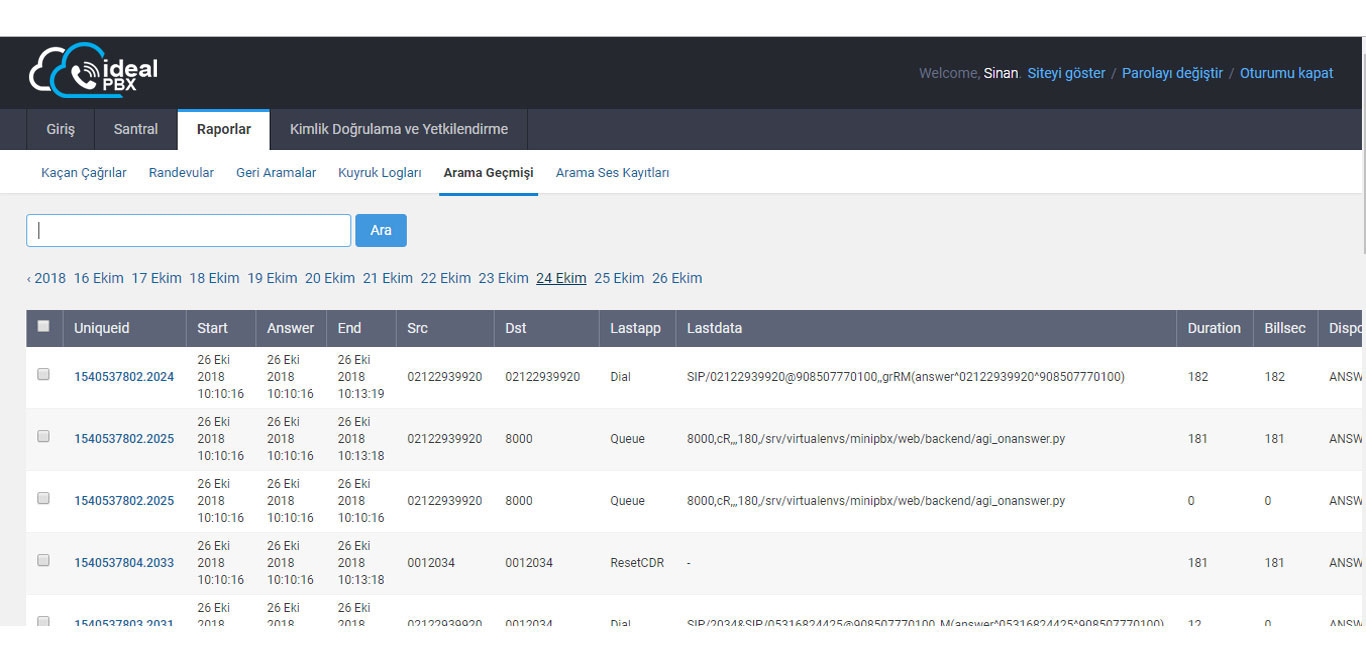The image size is (1366, 660).
Task: Sort by the Duration column header
Action: (x=1213, y=328)
